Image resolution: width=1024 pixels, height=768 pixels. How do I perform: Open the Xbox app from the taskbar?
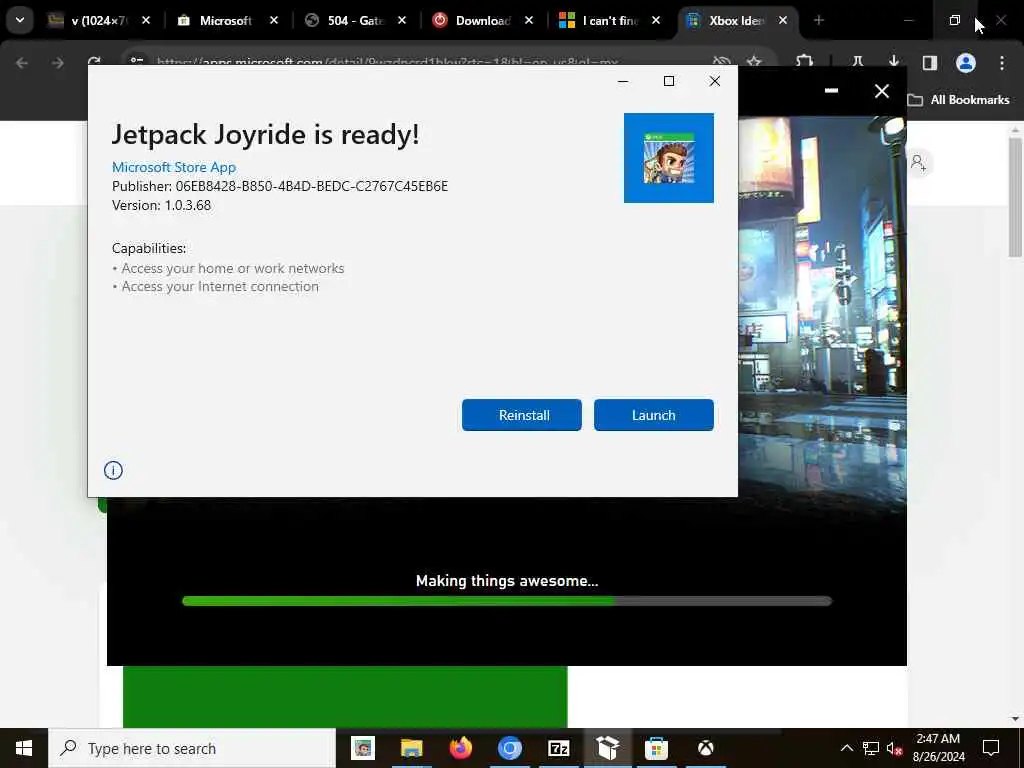(x=705, y=748)
